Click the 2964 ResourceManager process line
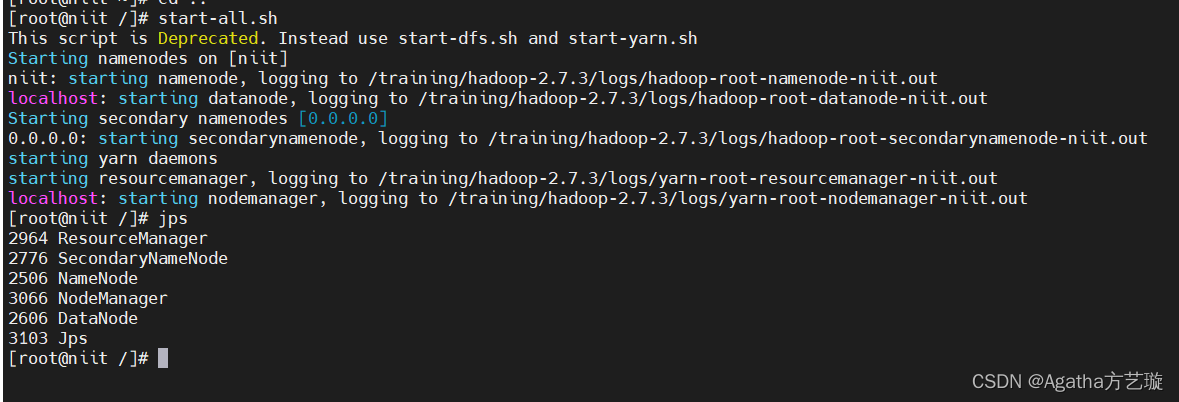The image size is (1179, 402). point(107,238)
